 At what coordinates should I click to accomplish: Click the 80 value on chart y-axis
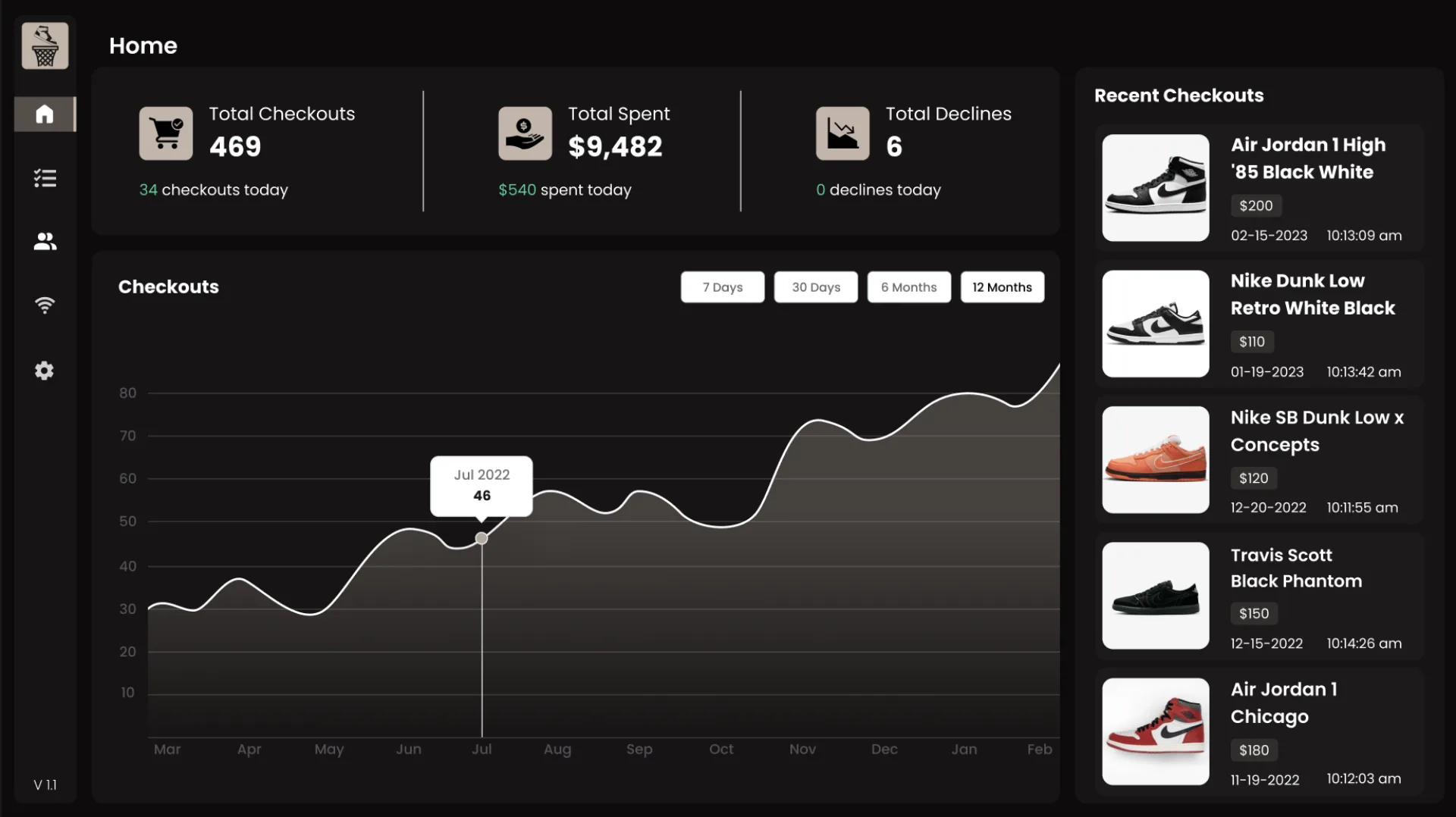127,393
